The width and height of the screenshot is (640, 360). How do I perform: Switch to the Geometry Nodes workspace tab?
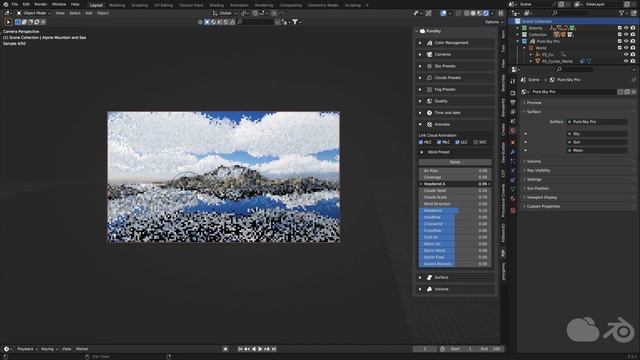[x=323, y=5]
